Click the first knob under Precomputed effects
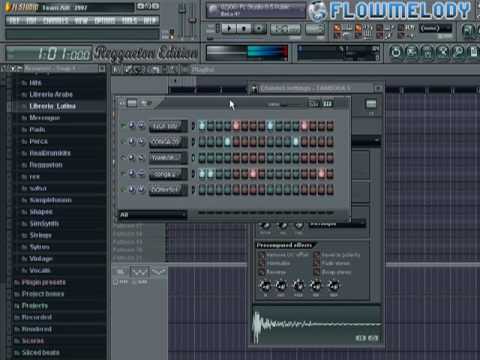The width and height of the screenshot is (480, 360). click(x=265, y=286)
